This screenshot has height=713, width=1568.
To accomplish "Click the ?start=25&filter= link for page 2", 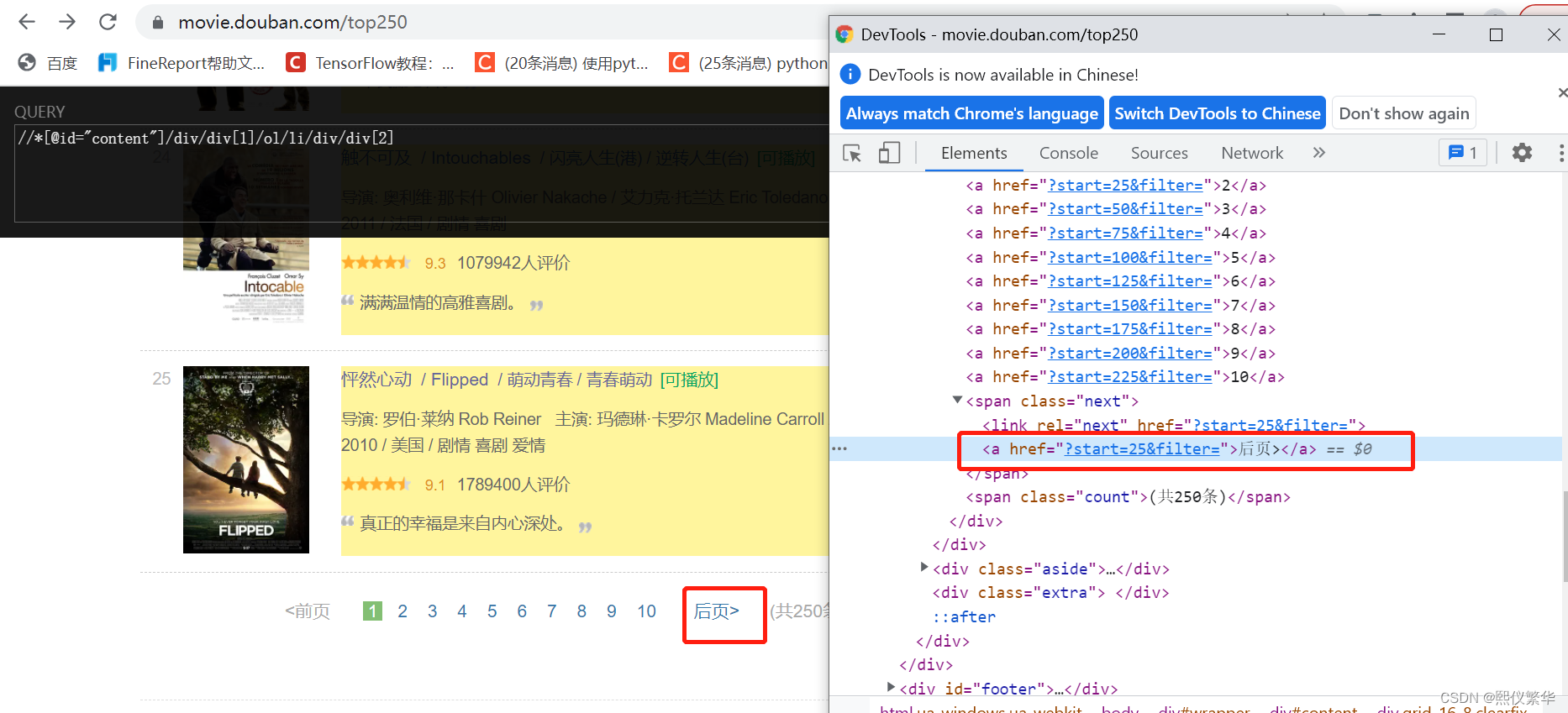I will [x=1125, y=186].
